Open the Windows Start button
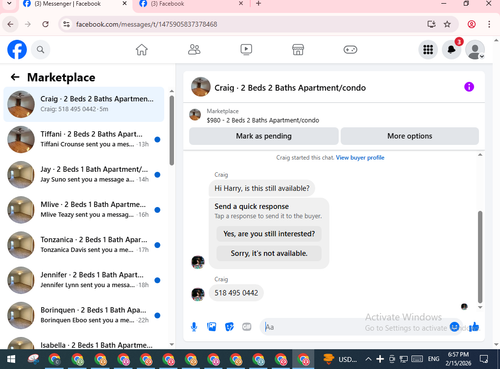Screen dimensions: 500x369 click(11, 359)
